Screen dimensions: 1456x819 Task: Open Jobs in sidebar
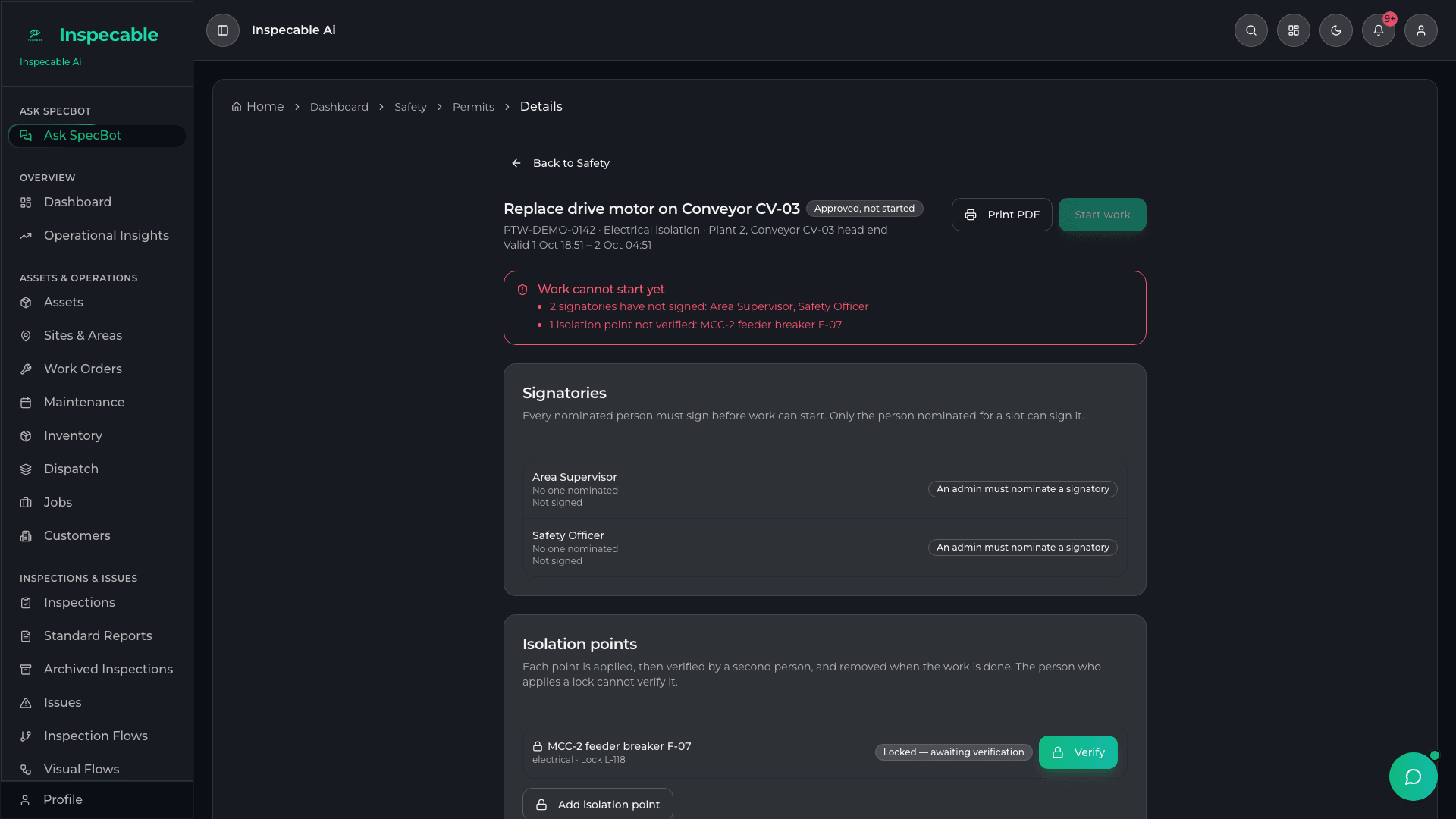[97, 503]
